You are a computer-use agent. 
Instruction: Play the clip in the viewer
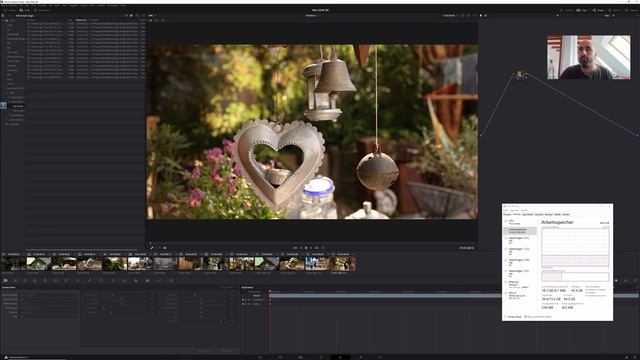pyautogui.click(x=311, y=248)
